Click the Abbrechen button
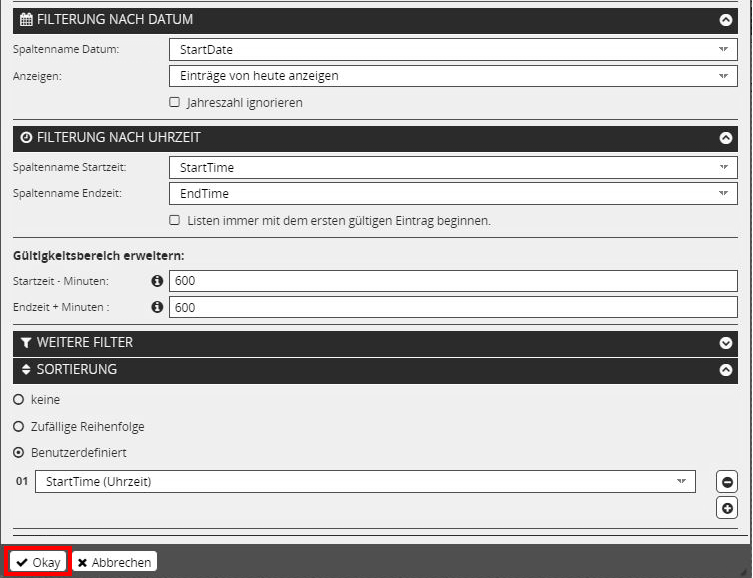753x578 pixels. click(x=114, y=562)
